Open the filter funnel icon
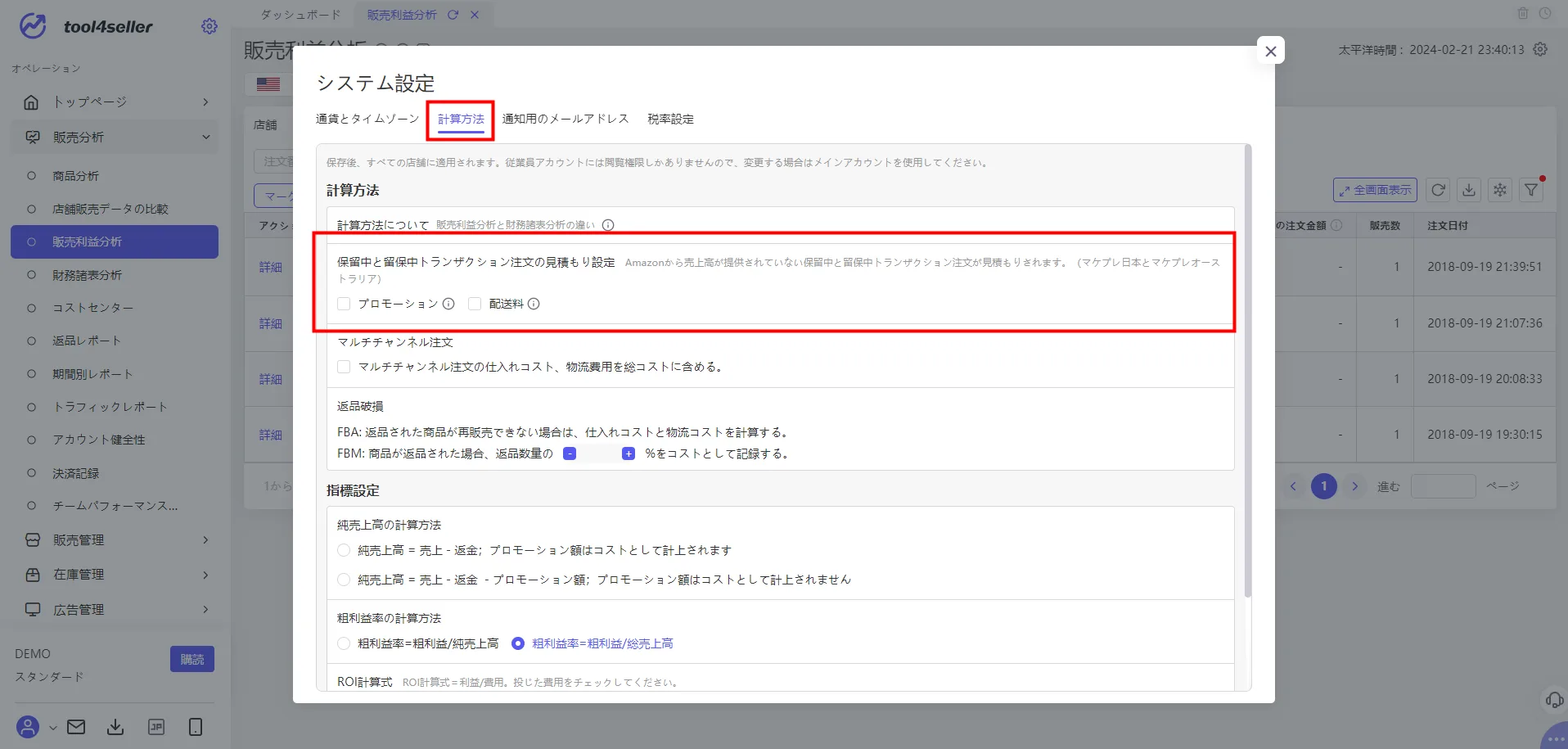1568x749 pixels. (x=1531, y=190)
